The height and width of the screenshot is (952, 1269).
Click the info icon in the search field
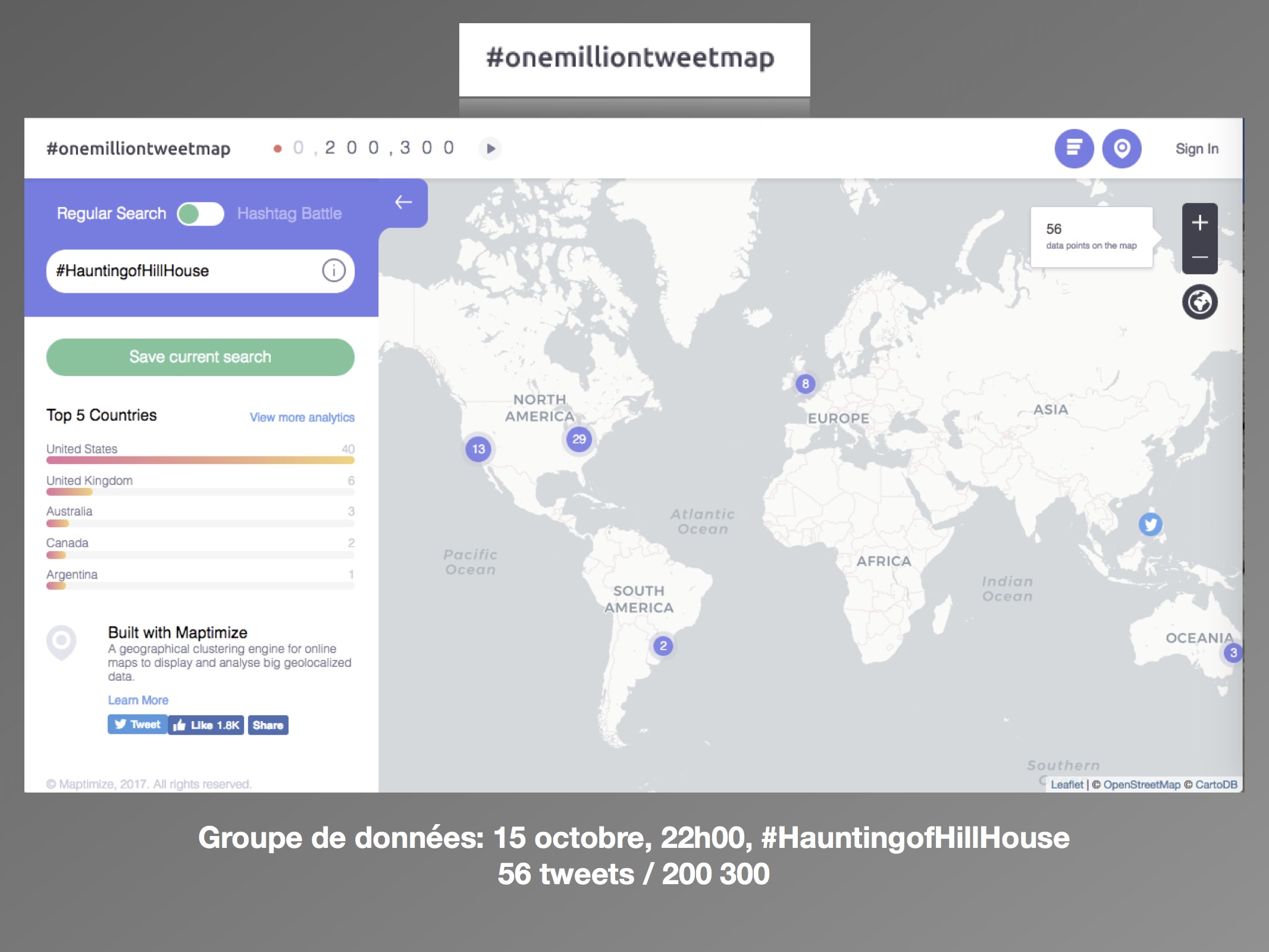pyautogui.click(x=334, y=271)
